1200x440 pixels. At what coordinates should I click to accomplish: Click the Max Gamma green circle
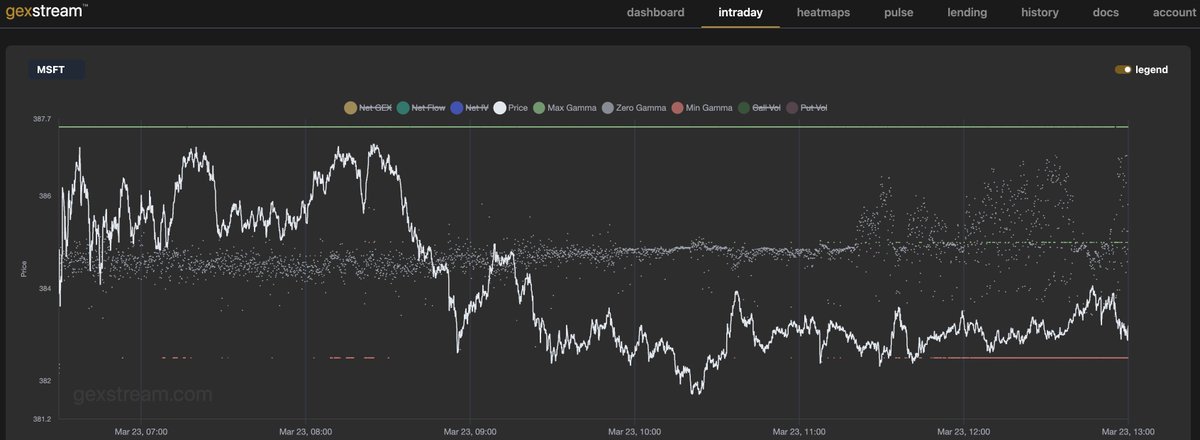coord(539,107)
